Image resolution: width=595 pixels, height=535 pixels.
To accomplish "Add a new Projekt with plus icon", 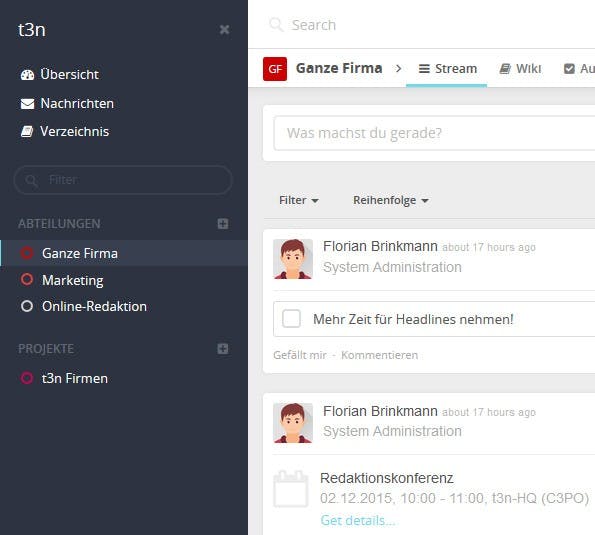I will (x=223, y=349).
